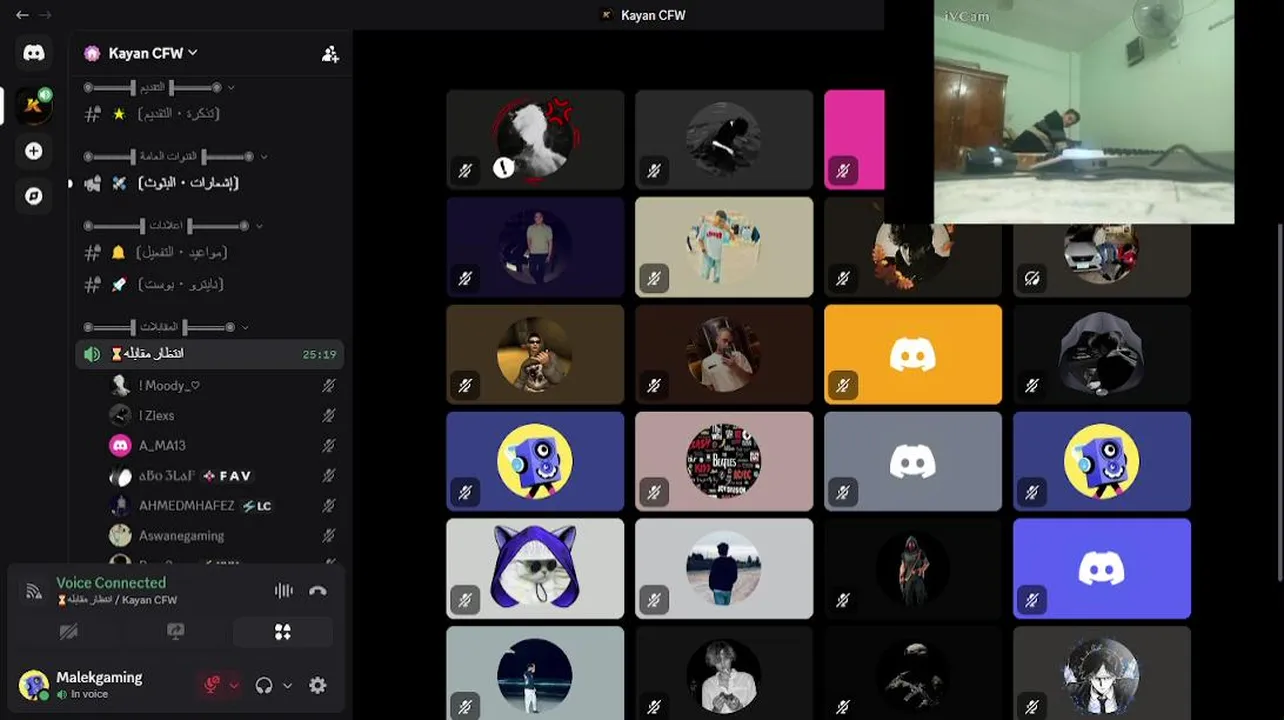Select aBo 3LaF in voice list
1284x720 pixels.
(x=222, y=475)
